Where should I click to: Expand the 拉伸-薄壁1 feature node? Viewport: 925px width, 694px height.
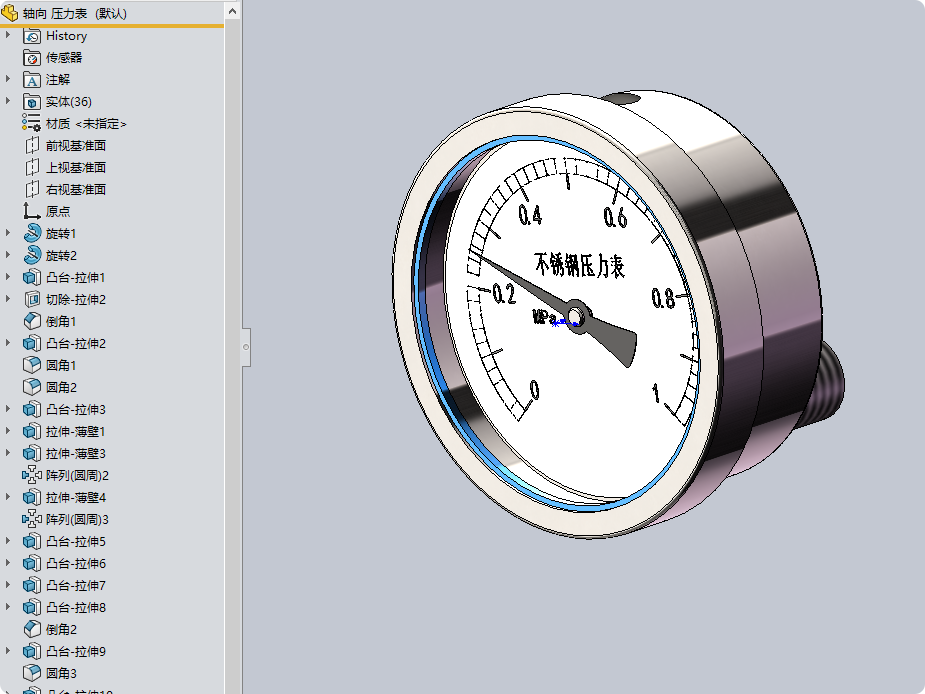tap(8, 431)
